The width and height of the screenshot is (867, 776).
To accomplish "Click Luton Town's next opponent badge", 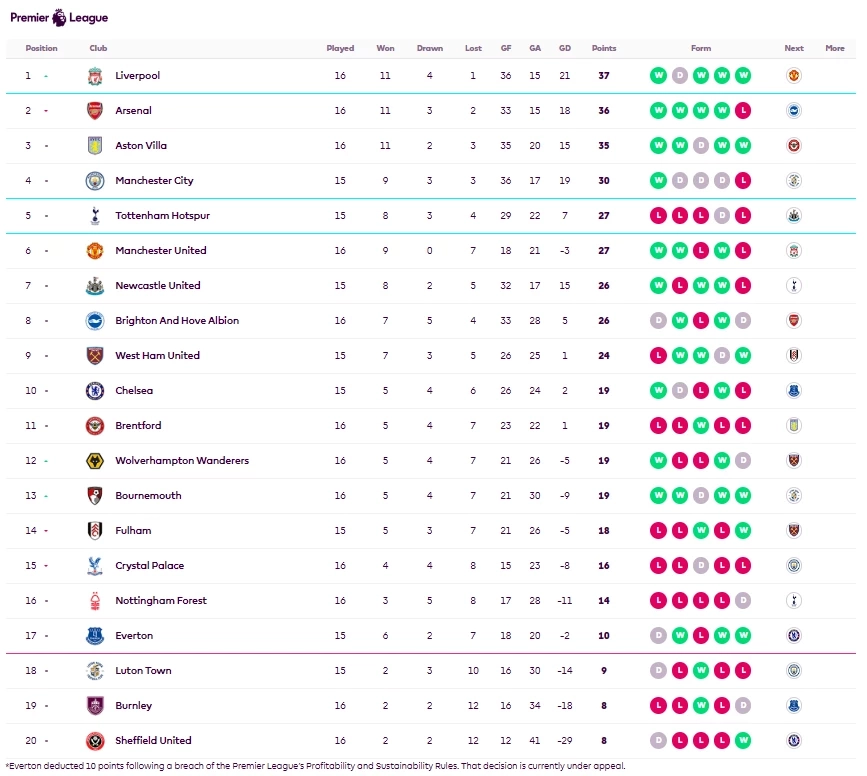I will pos(794,671).
